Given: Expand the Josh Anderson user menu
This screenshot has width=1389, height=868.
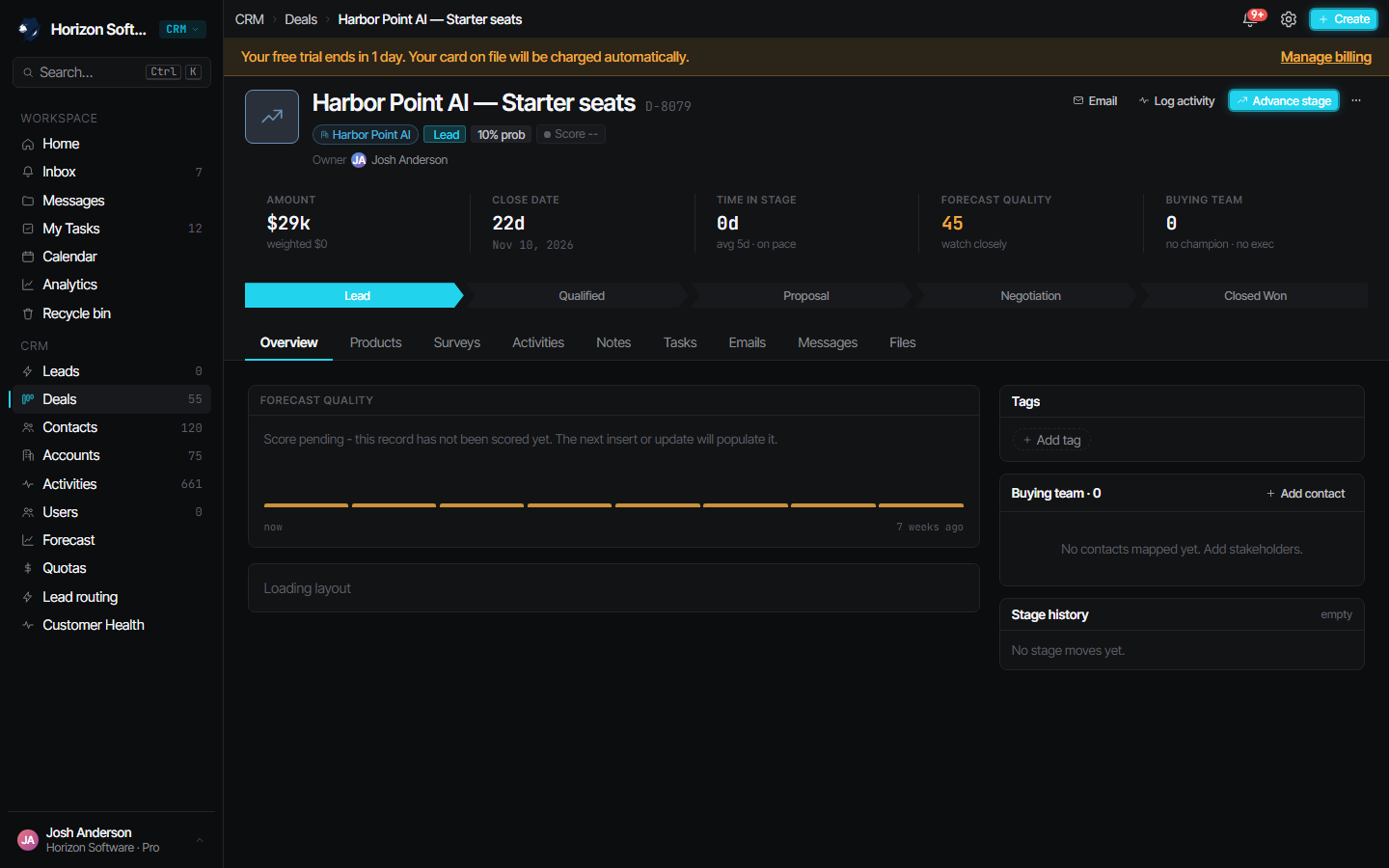Looking at the screenshot, I should click(112, 839).
